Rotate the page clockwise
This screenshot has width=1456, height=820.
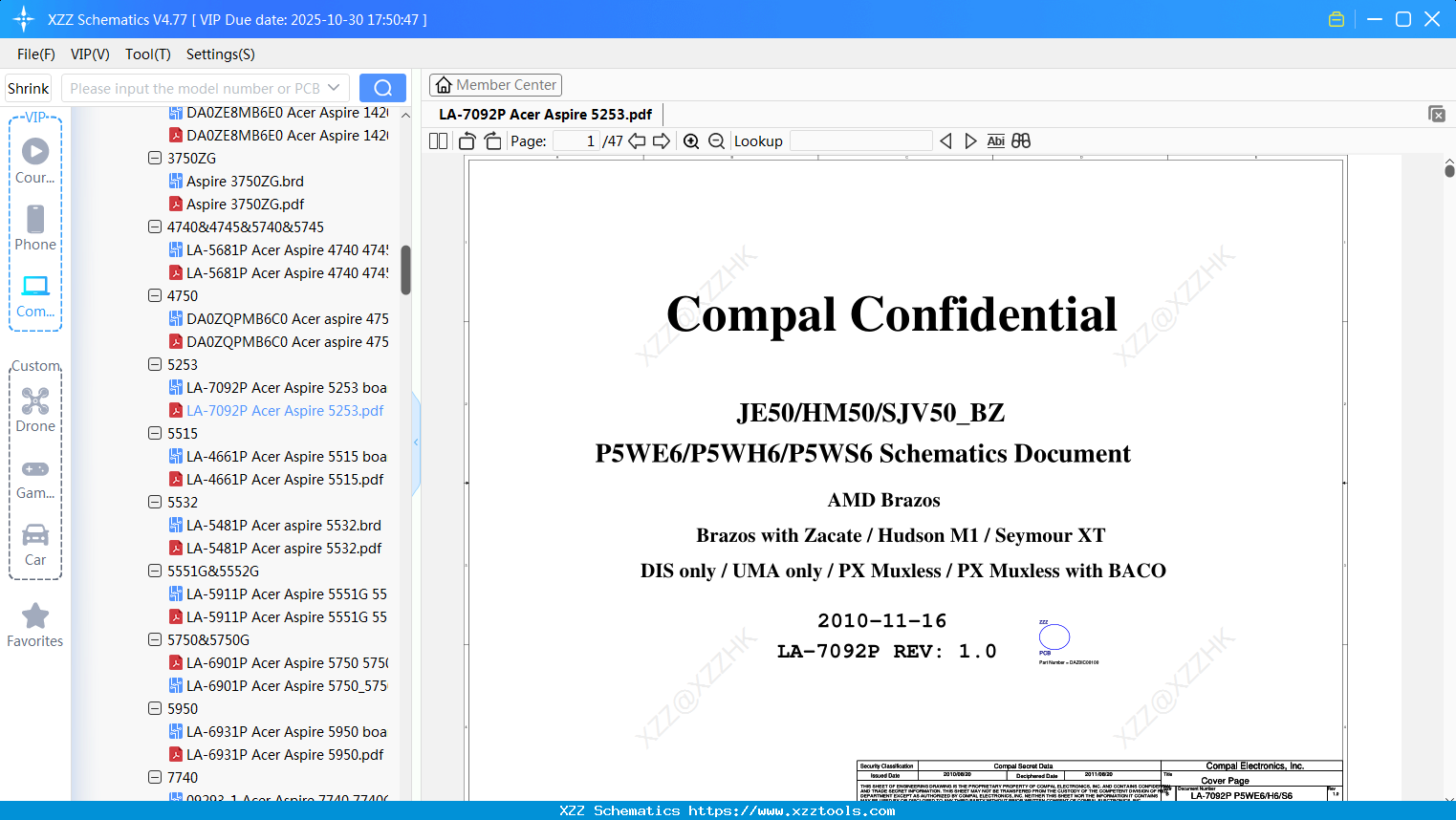click(493, 141)
